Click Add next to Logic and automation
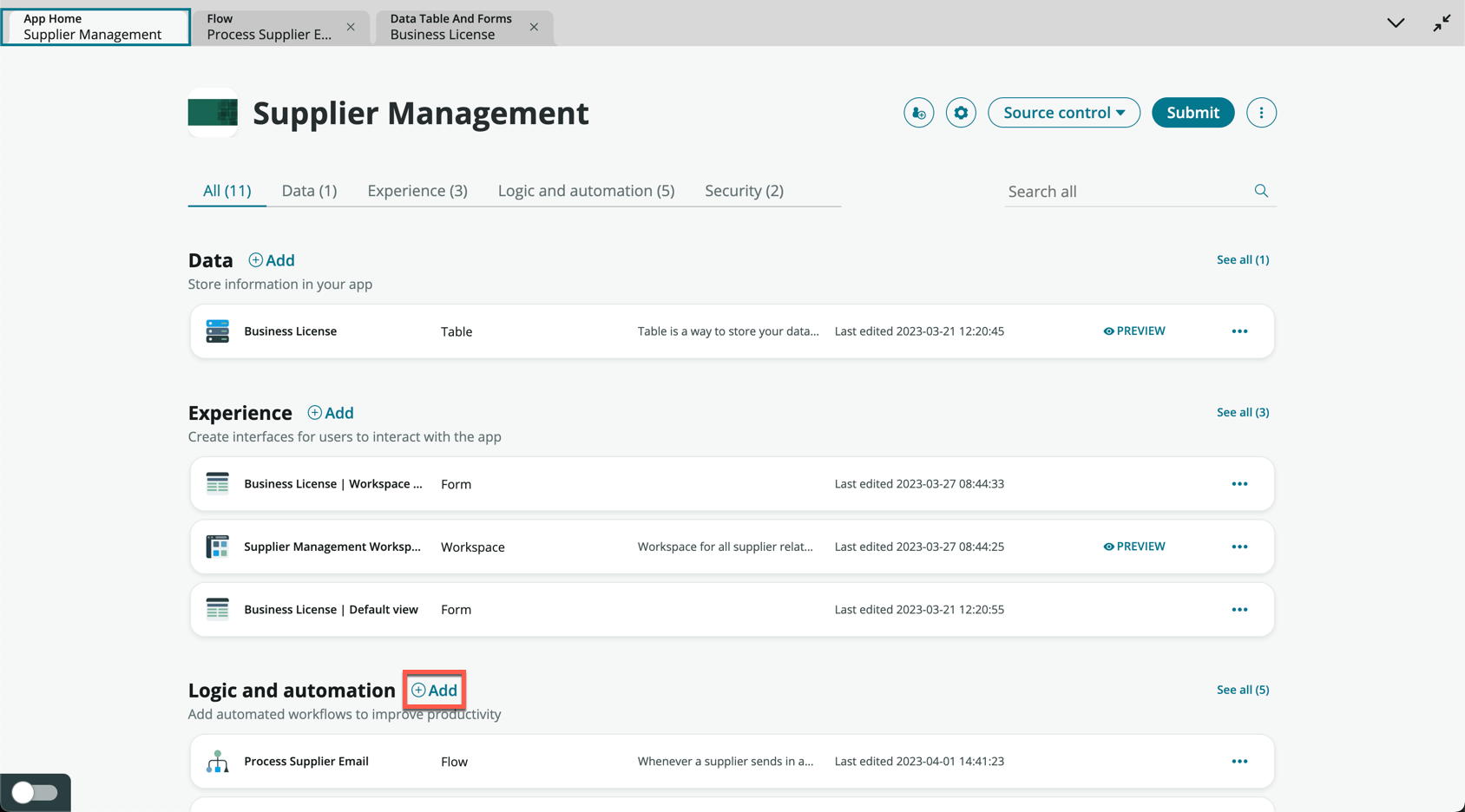Screen dimensions: 1465x812 click(435, 691)
